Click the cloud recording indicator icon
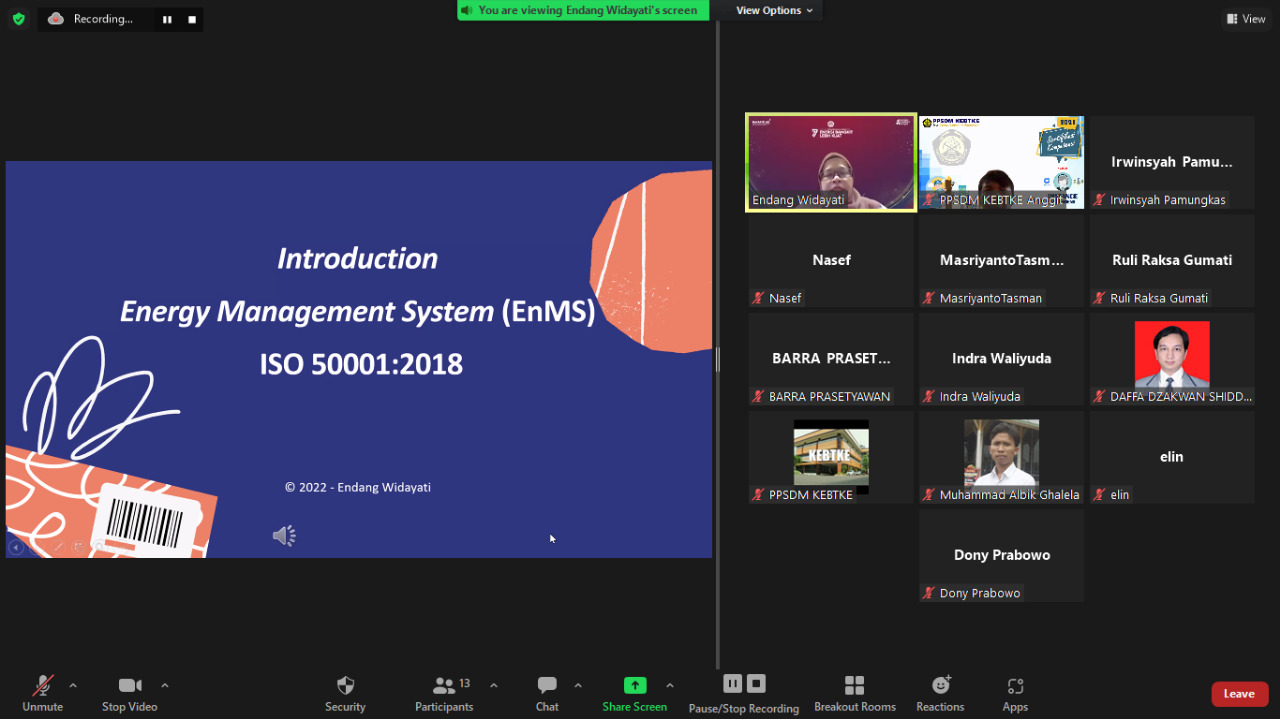The height and width of the screenshot is (719, 1280). pos(56,19)
